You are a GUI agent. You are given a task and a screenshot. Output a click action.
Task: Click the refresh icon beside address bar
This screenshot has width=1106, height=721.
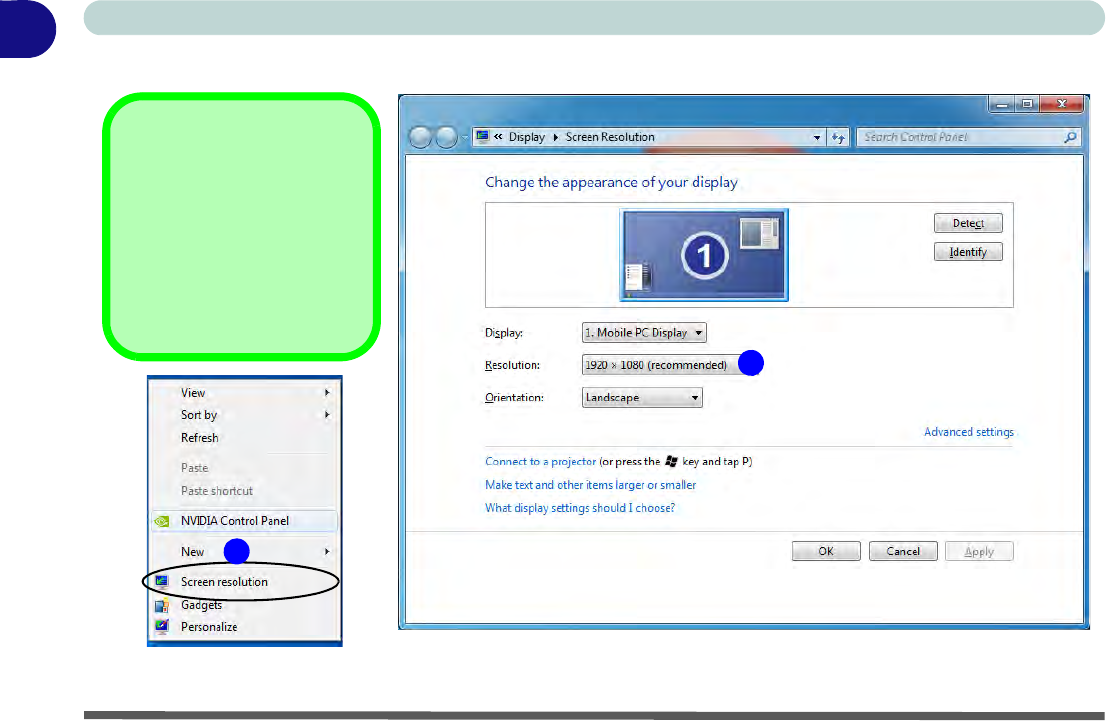coord(838,138)
